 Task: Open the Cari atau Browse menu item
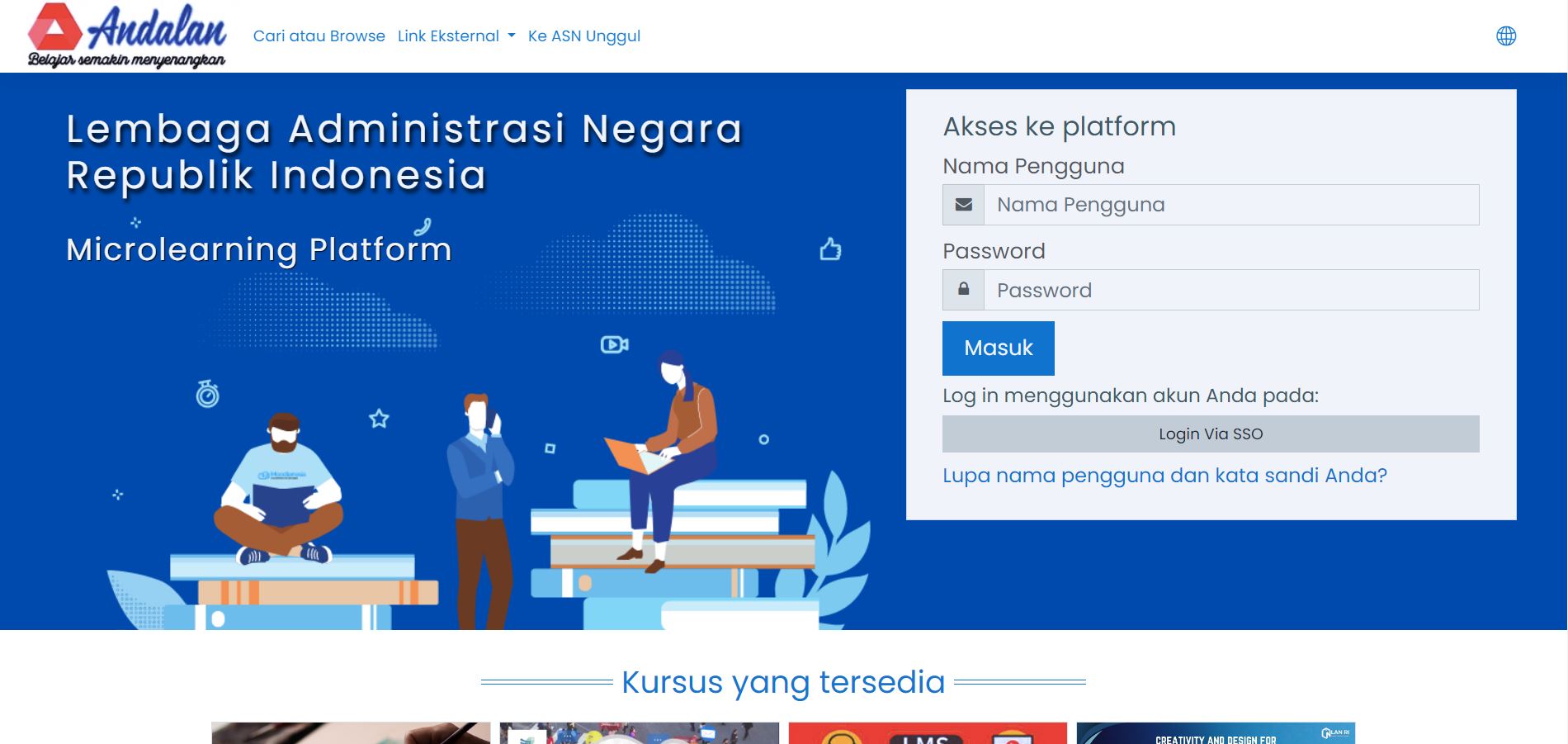tap(319, 36)
